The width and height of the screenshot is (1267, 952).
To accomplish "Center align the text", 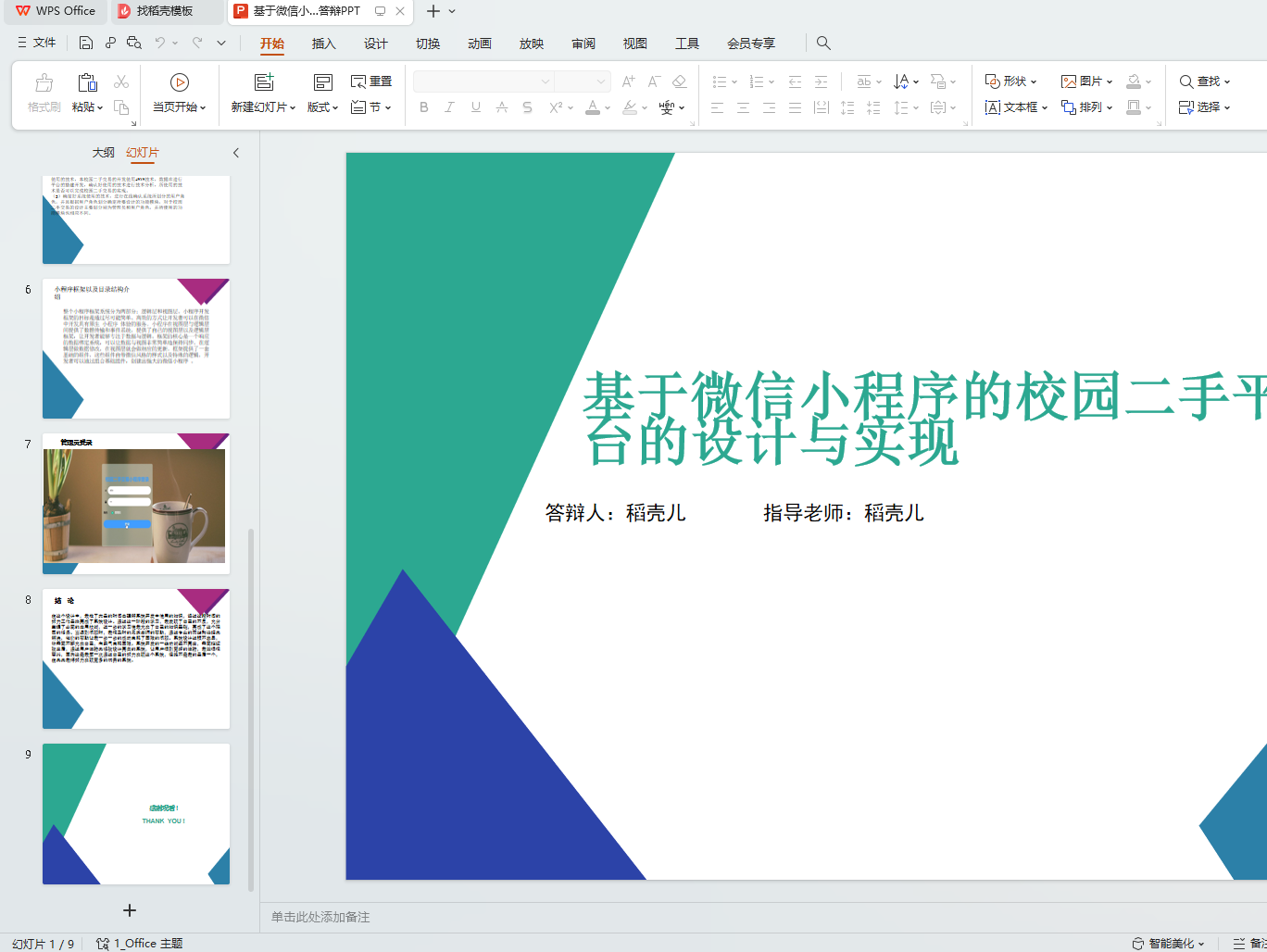I will tap(744, 107).
